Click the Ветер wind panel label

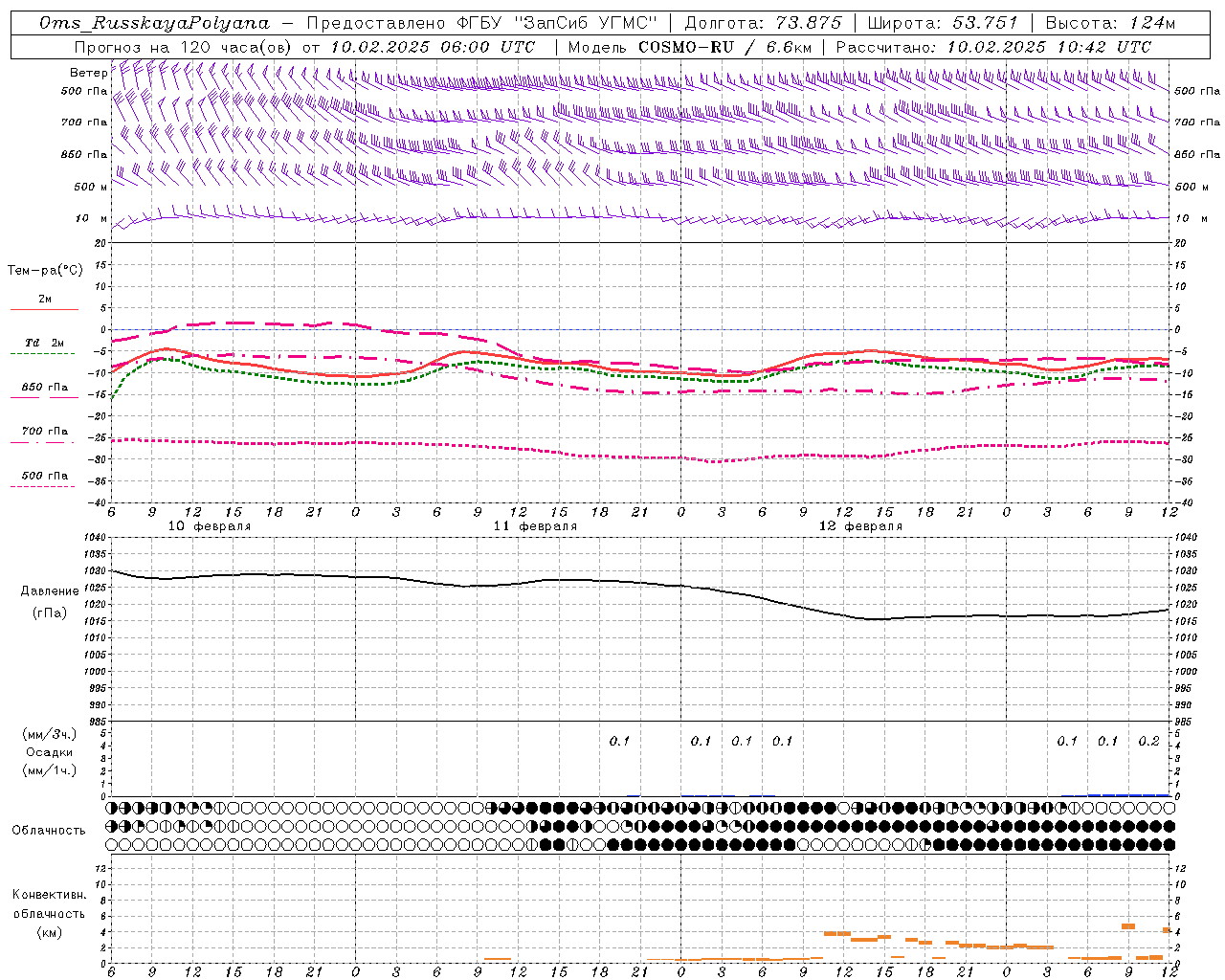click(x=88, y=73)
